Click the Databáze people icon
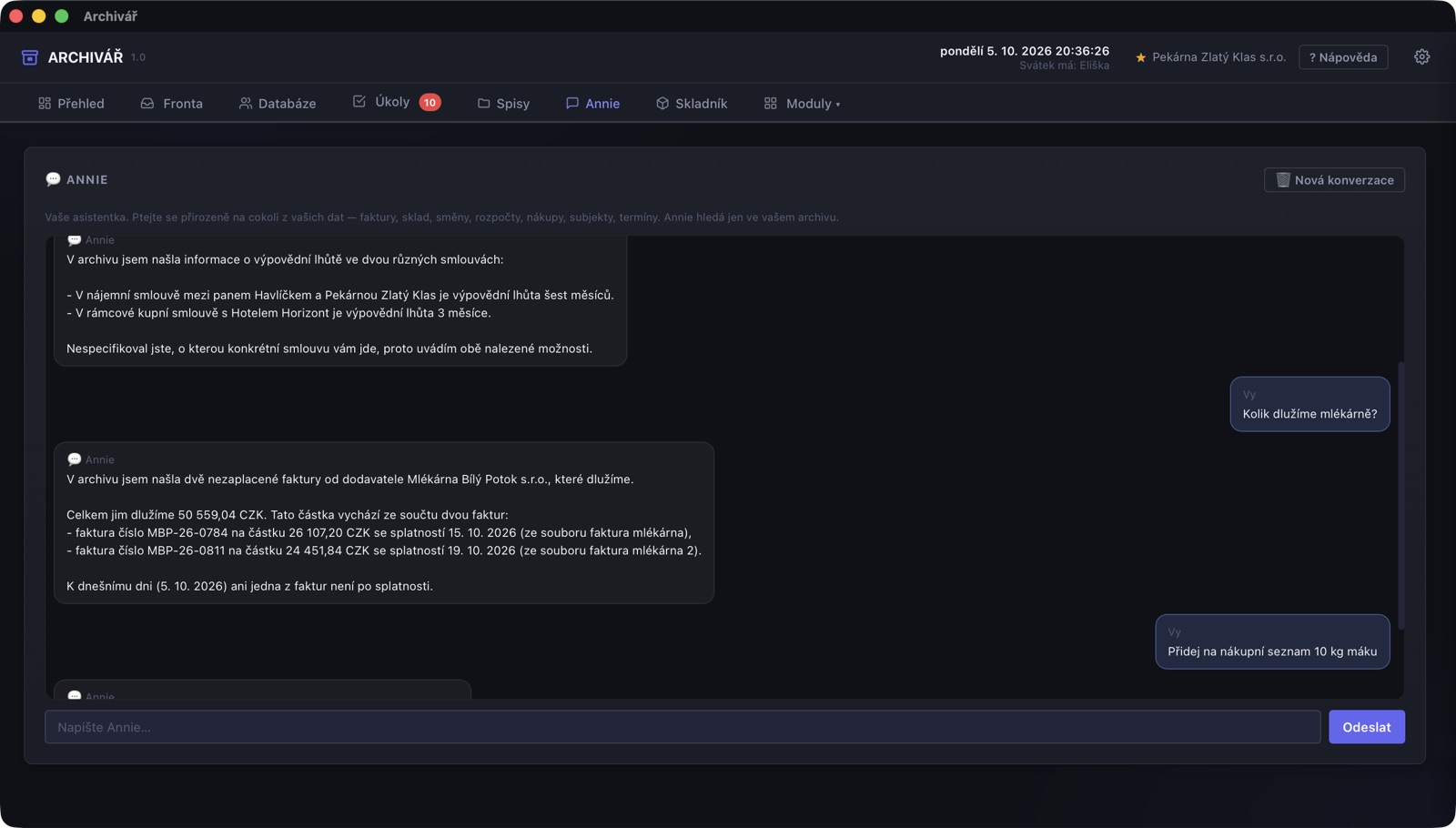 [x=246, y=104]
